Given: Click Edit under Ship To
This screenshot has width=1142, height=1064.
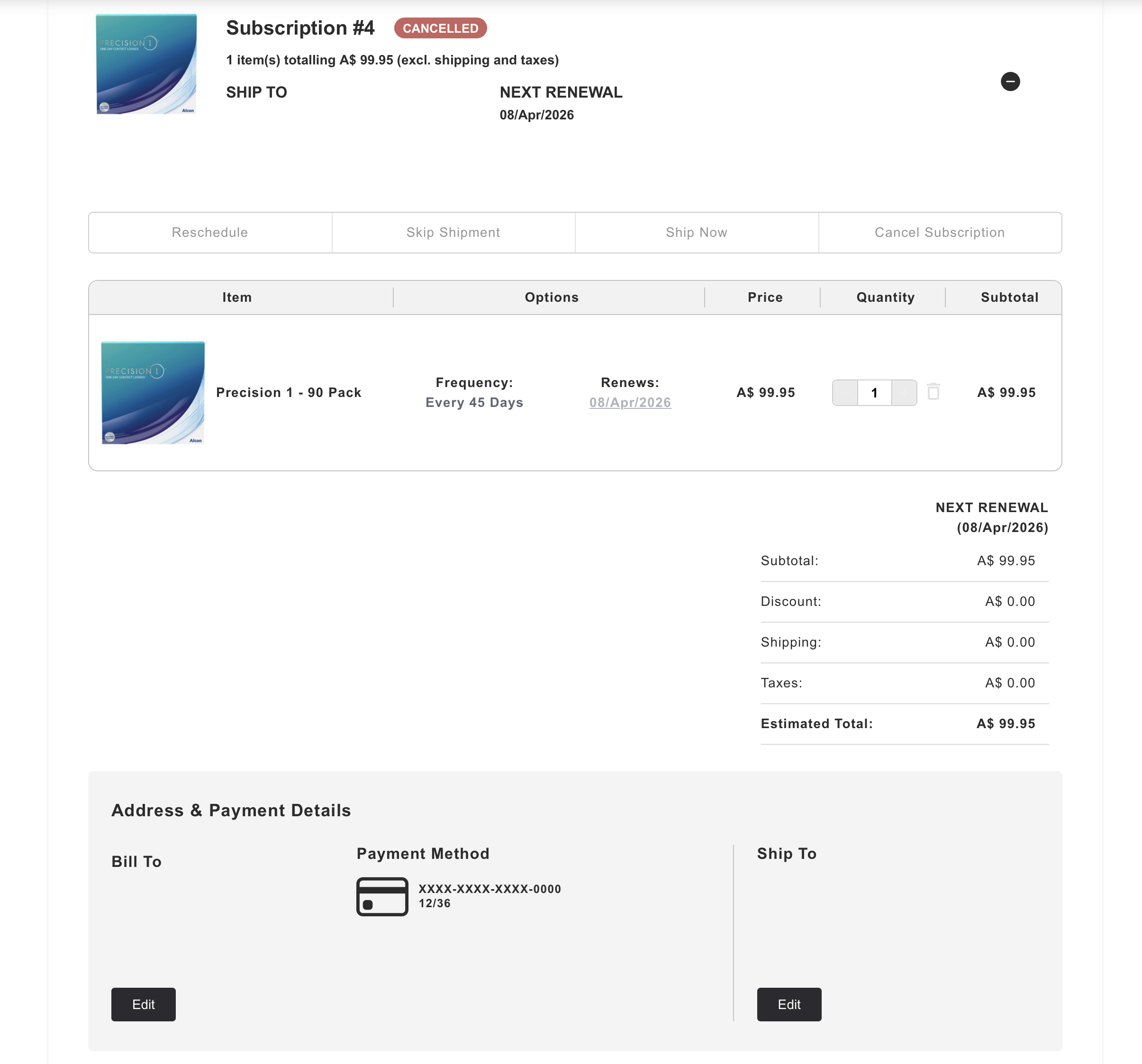Looking at the screenshot, I should click(789, 1004).
